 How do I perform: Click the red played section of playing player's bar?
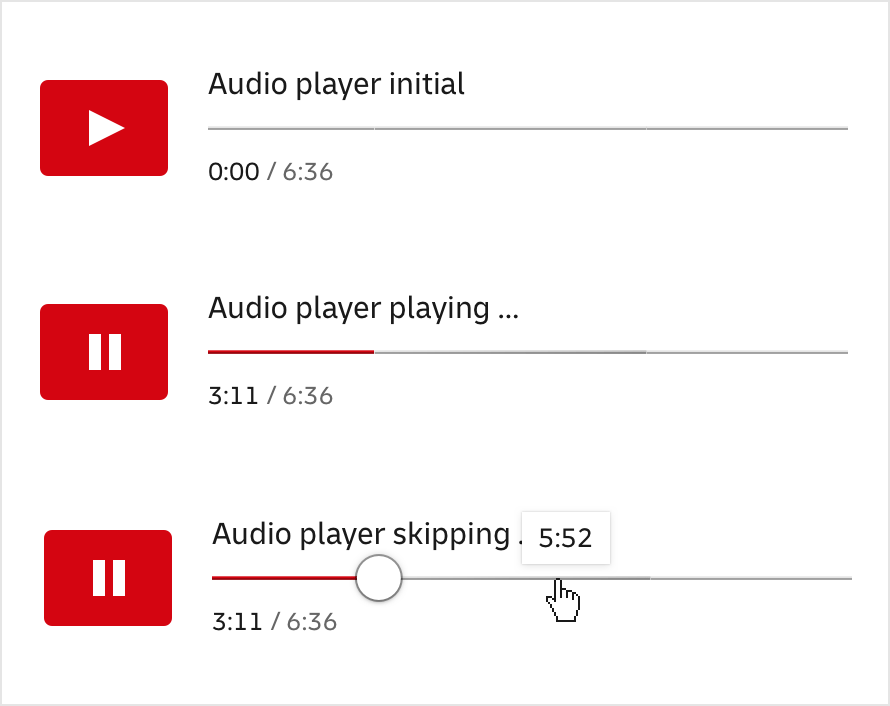point(290,352)
